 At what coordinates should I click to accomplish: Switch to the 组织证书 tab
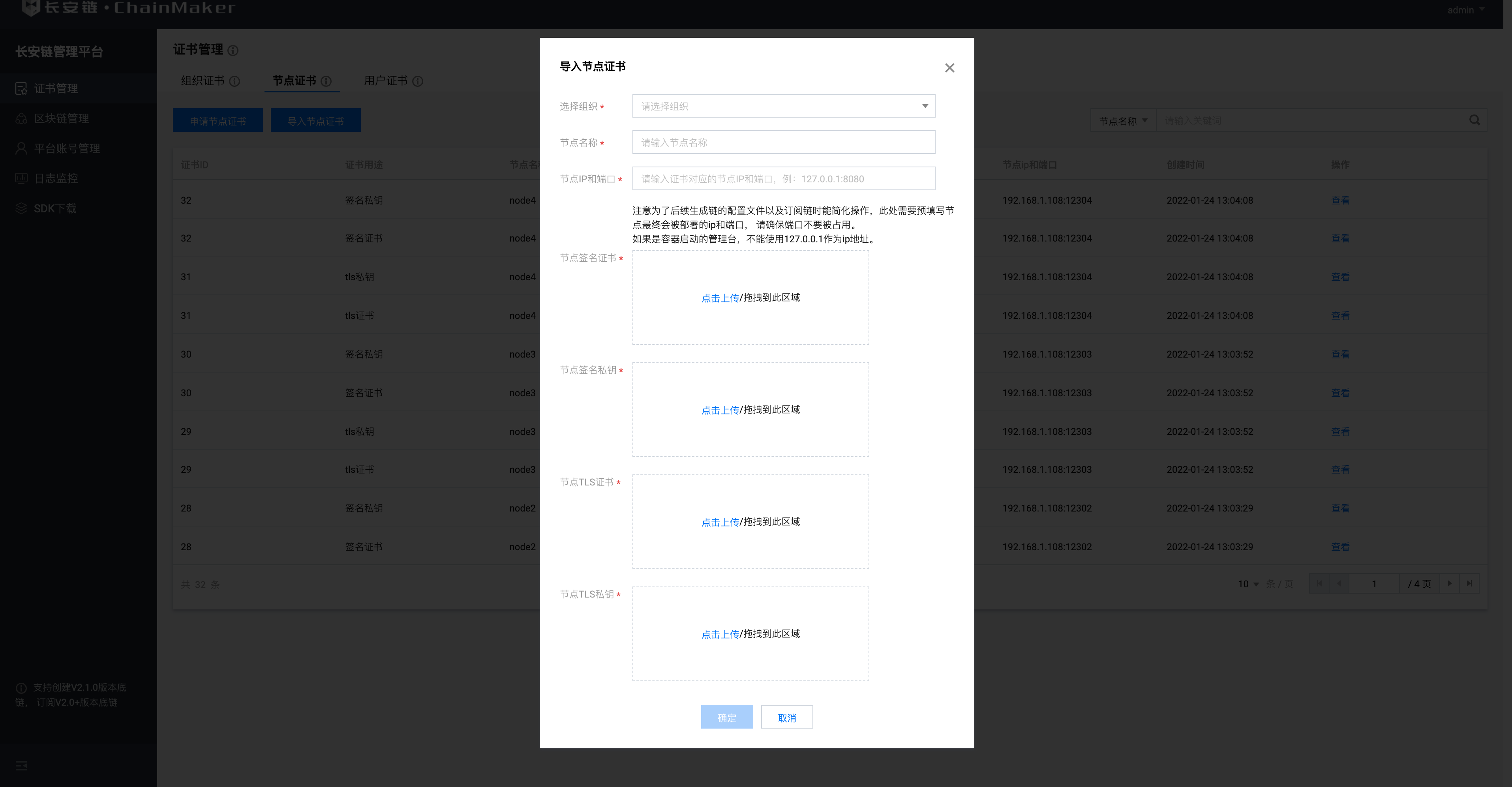click(x=203, y=81)
